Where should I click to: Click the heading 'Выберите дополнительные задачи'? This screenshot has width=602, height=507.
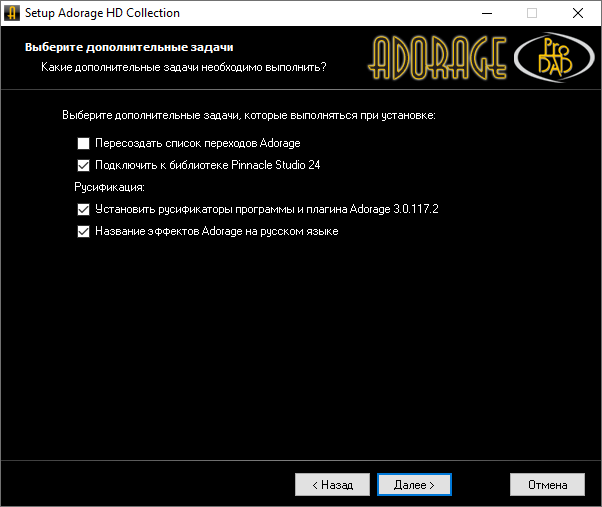(x=129, y=47)
